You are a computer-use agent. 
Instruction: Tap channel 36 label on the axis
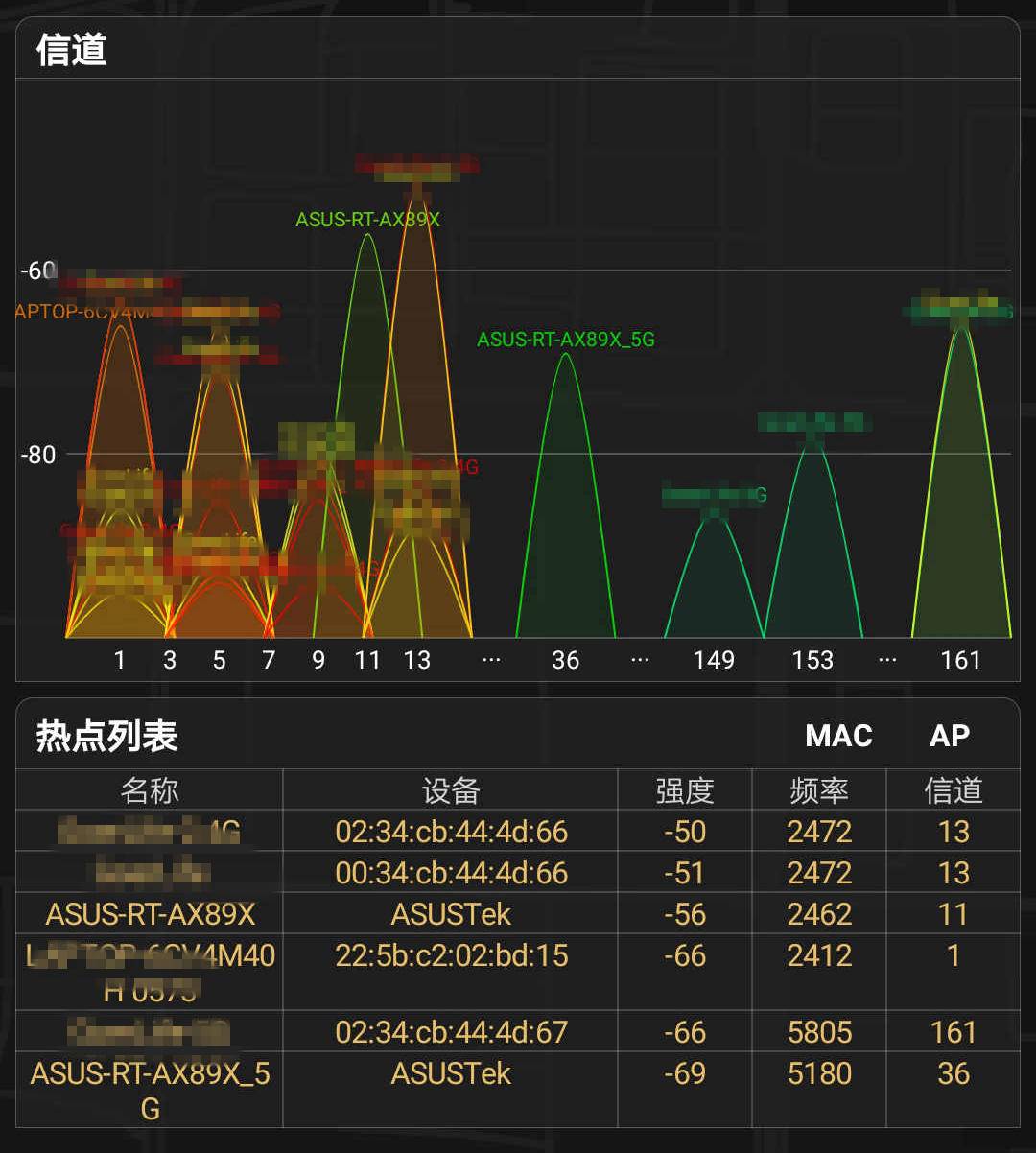(x=565, y=660)
